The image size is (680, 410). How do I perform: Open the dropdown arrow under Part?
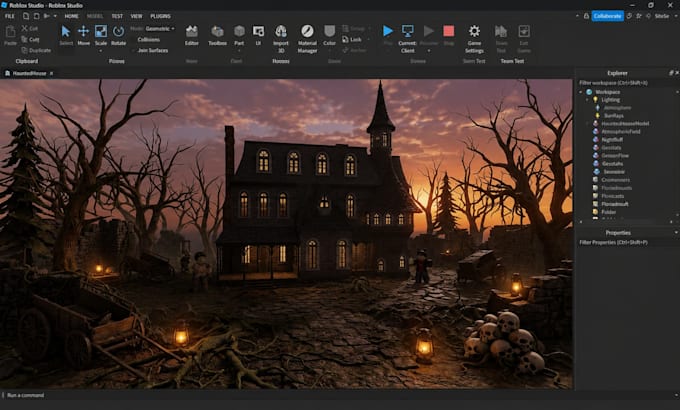coord(239,51)
